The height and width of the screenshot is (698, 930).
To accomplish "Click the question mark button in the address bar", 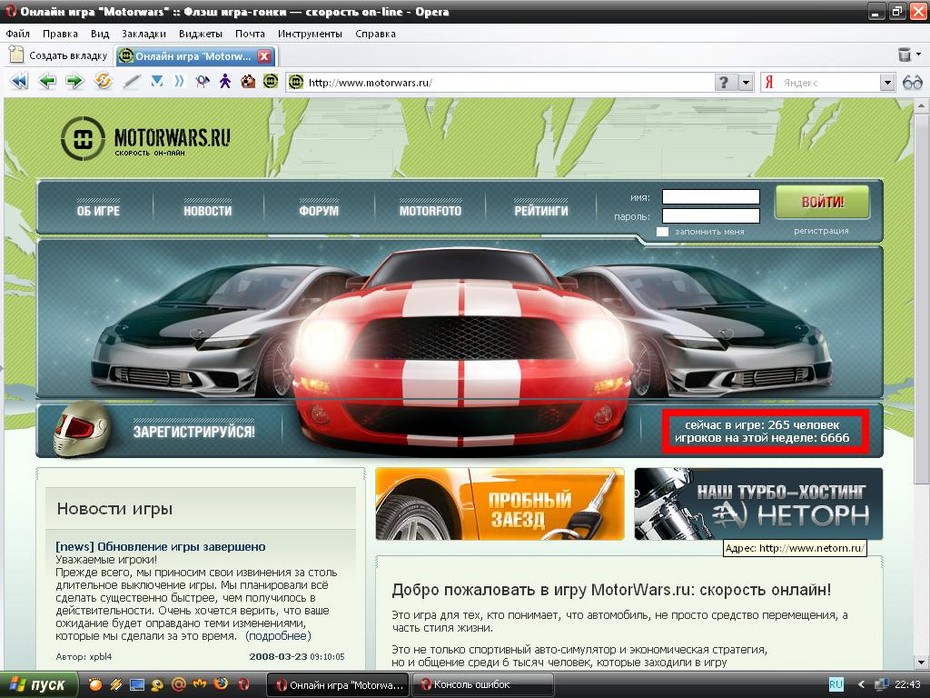I will coord(724,82).
